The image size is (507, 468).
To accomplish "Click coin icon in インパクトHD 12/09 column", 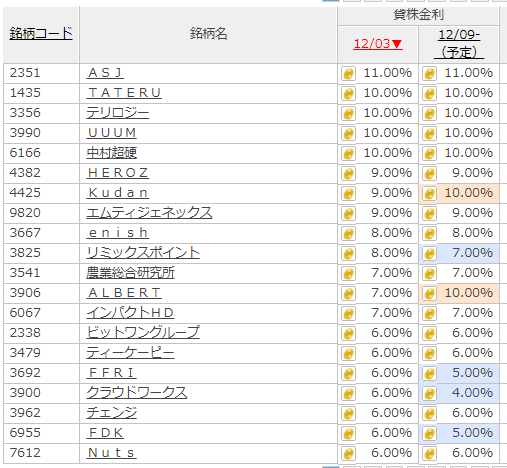I will coord(429,314).
